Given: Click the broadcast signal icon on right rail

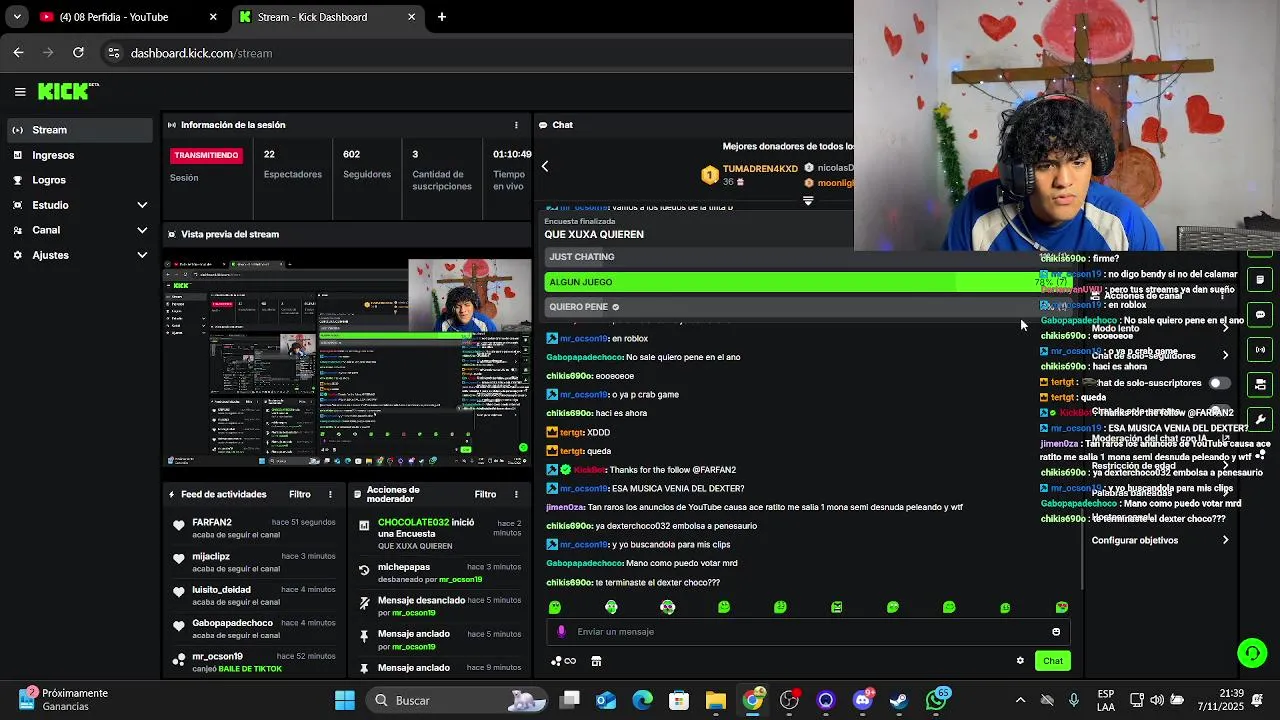Looking at the screenshot, I should (x=1260, y=350).
